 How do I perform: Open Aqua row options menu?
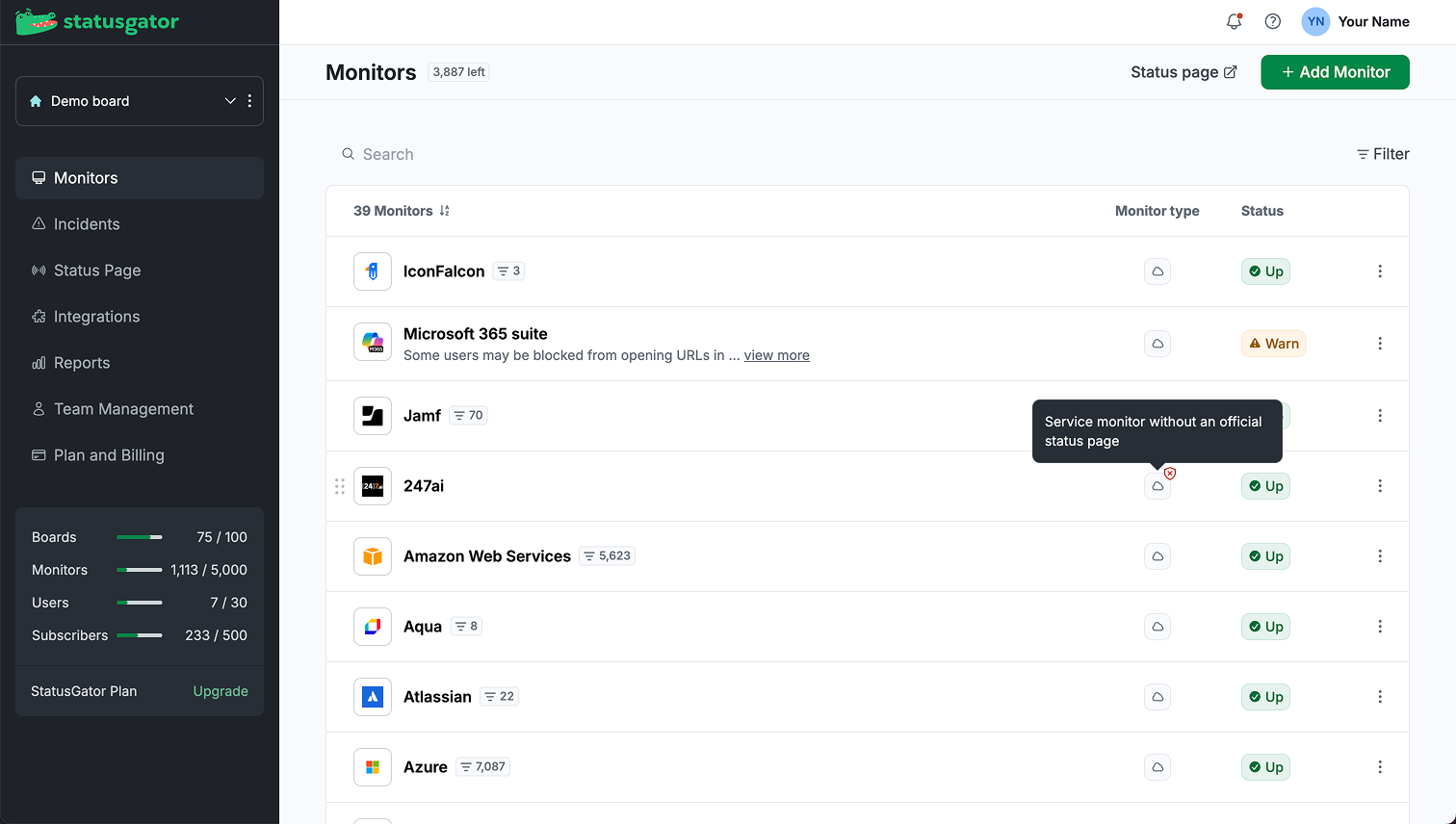1380,627
